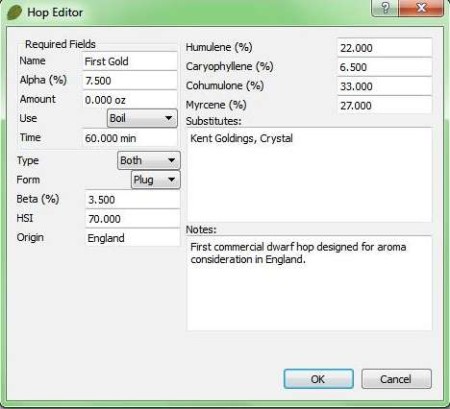Click the Beta (%) field with 3.500
The width and height of the screenshot is (450, 409).
(133, 199)
